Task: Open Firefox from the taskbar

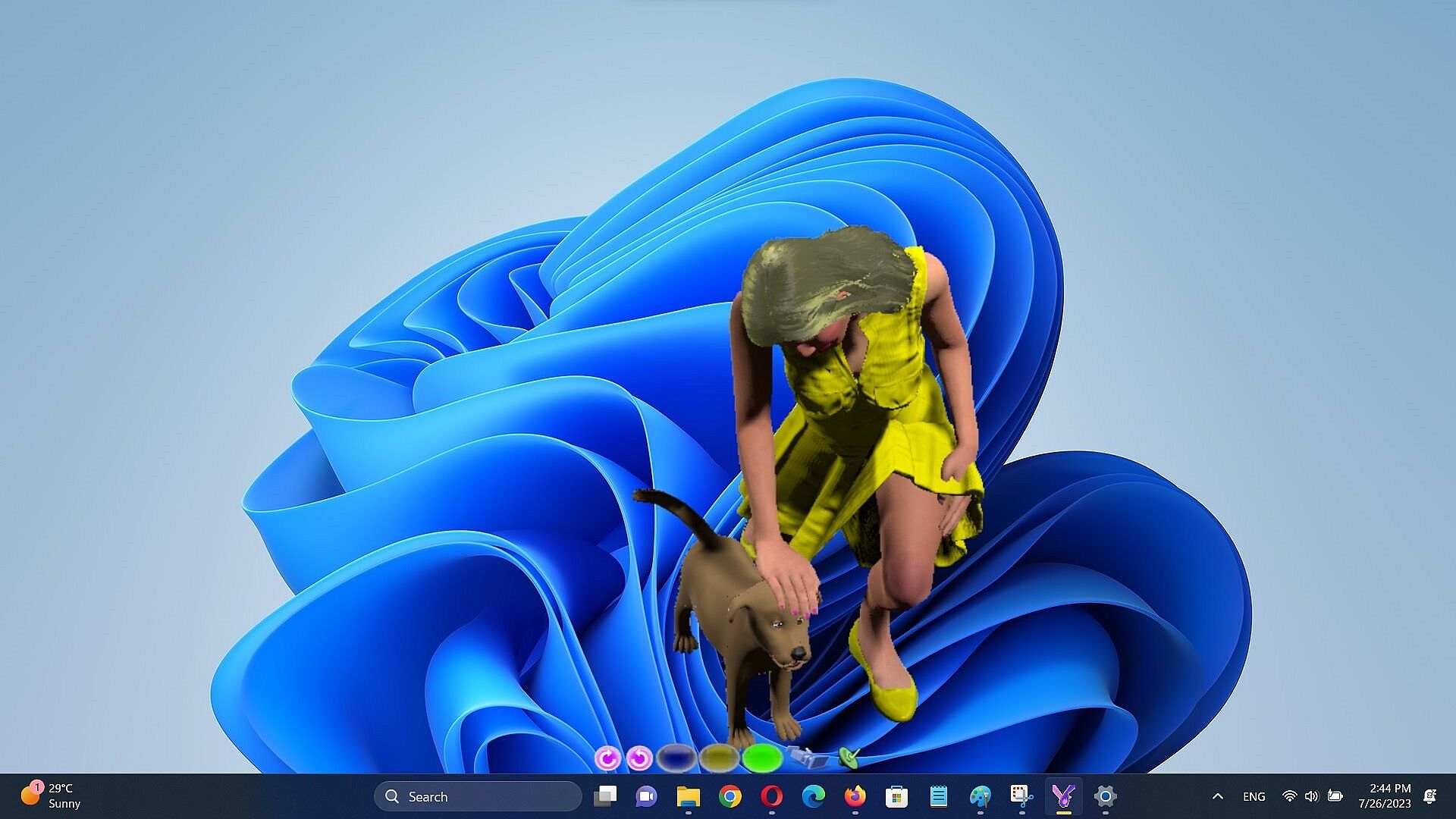Action: click(855, 796)
